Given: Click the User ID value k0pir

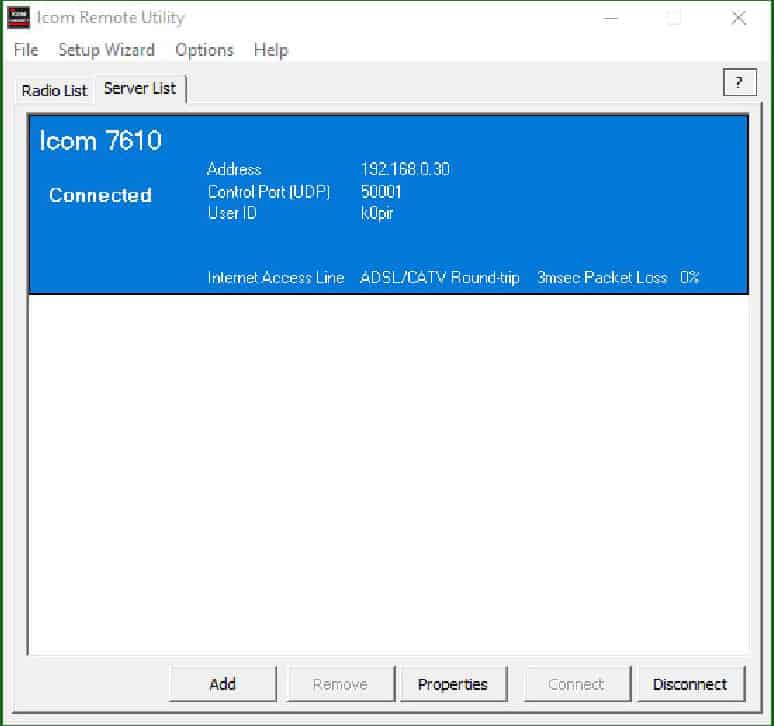Looking at the screenshot, I should point(377,212).
